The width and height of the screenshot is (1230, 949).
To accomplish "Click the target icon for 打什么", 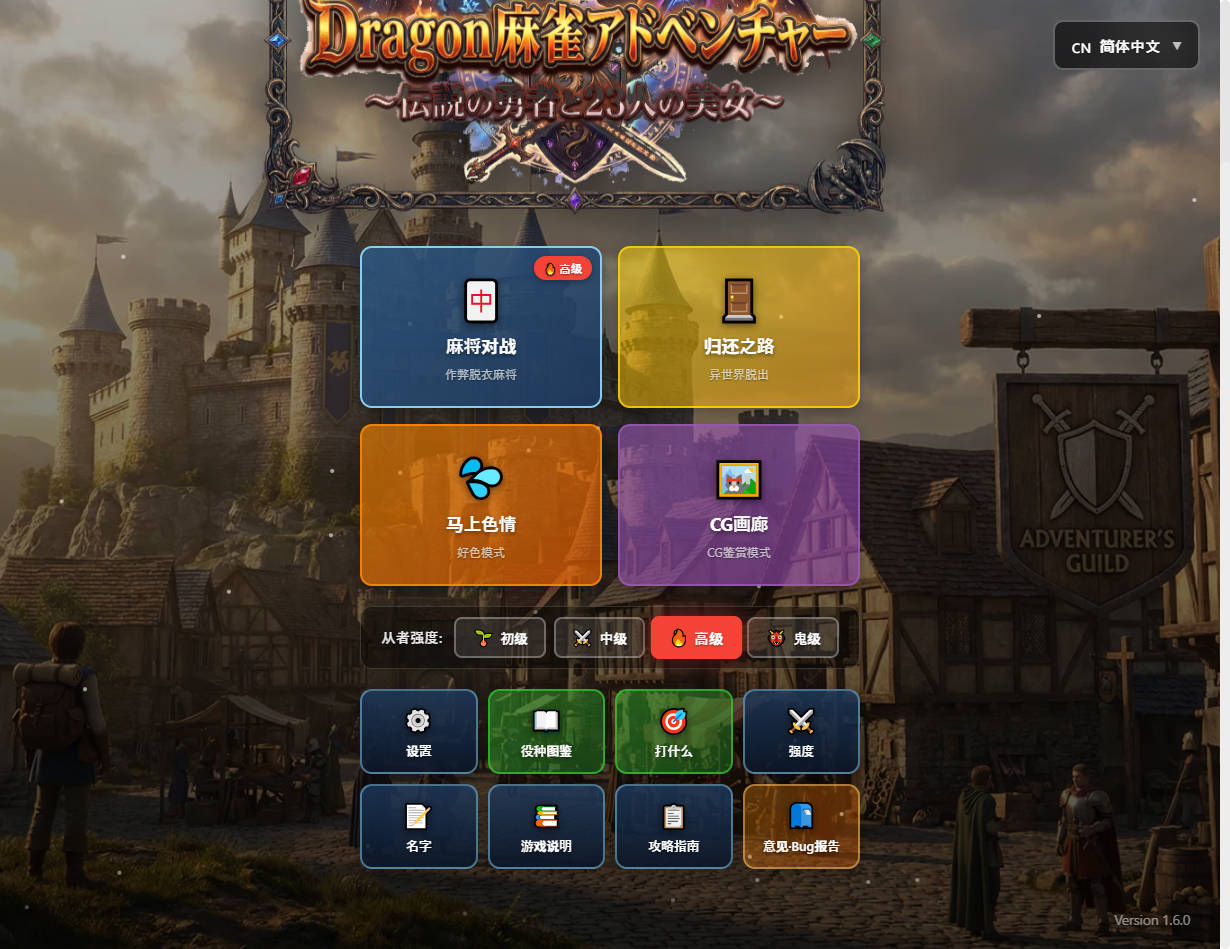I will (673, 721).
